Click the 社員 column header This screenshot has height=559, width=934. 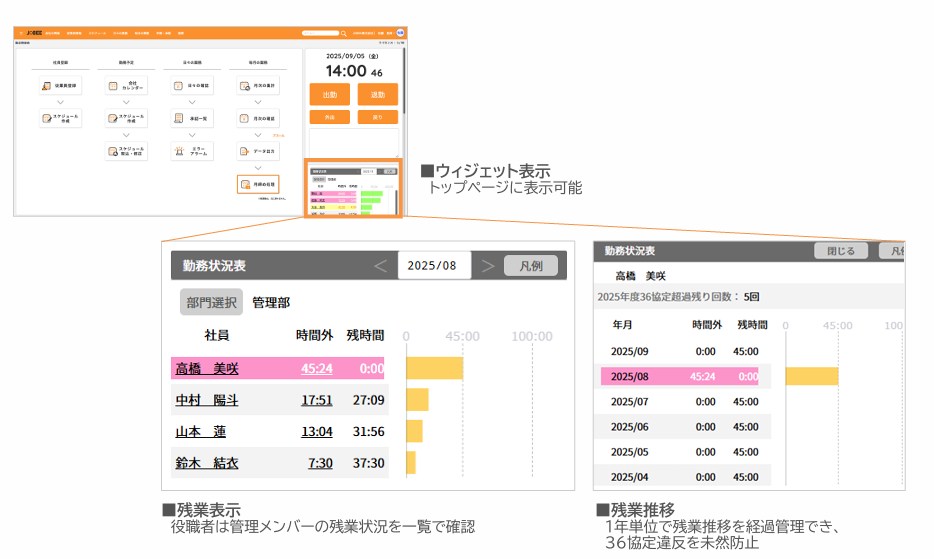pos(216,335)
